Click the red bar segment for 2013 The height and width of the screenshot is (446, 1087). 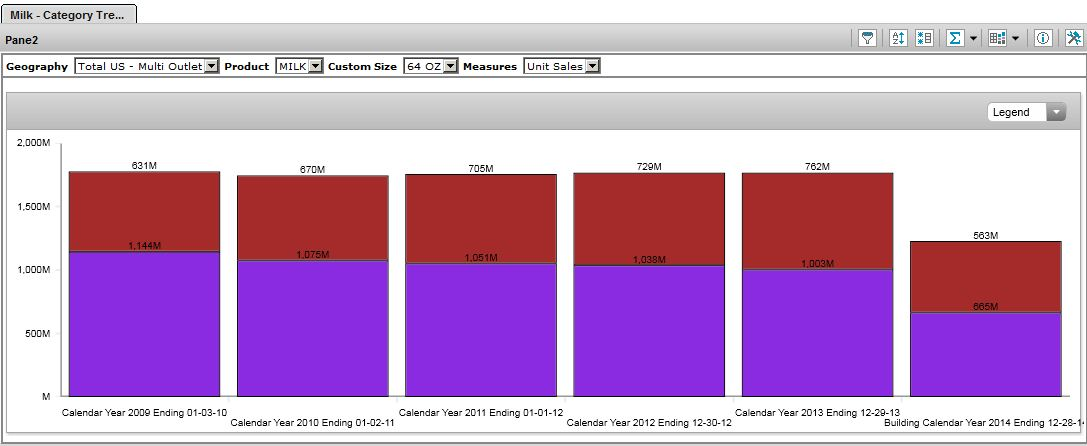(817, 221)
